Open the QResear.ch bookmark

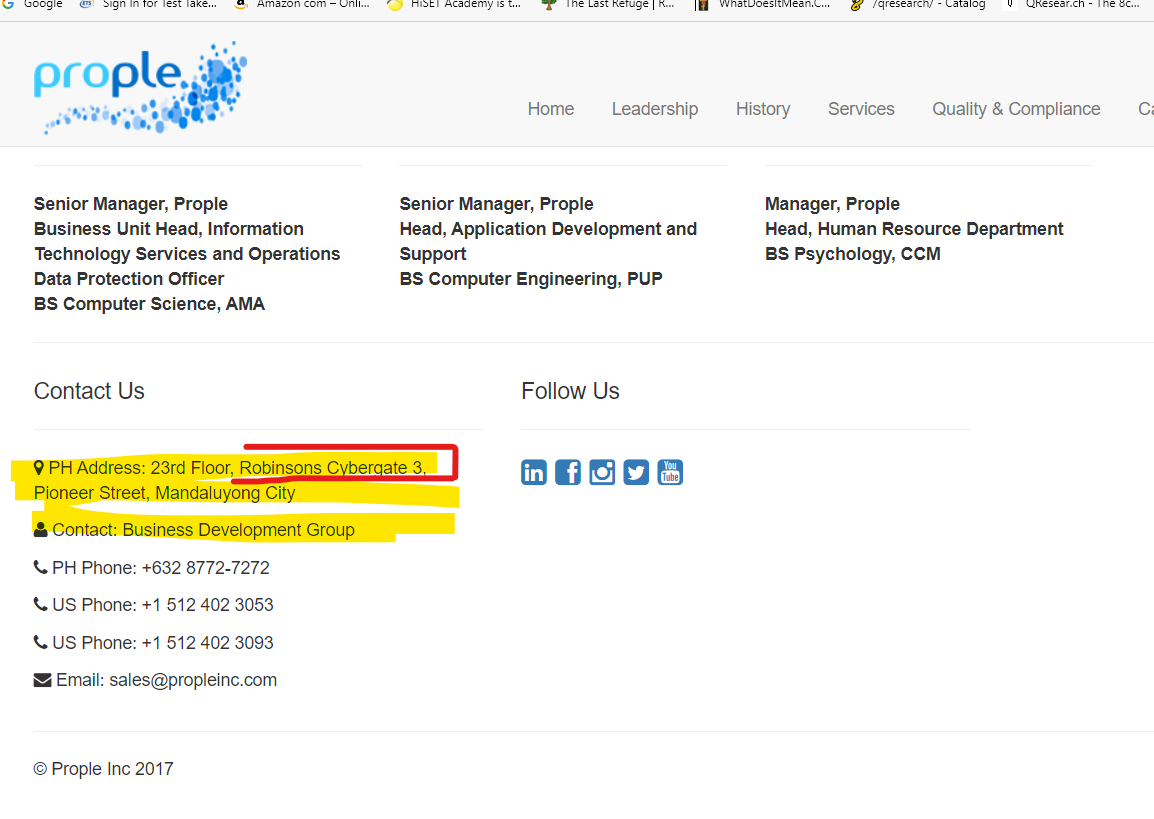click(1073, 4)
